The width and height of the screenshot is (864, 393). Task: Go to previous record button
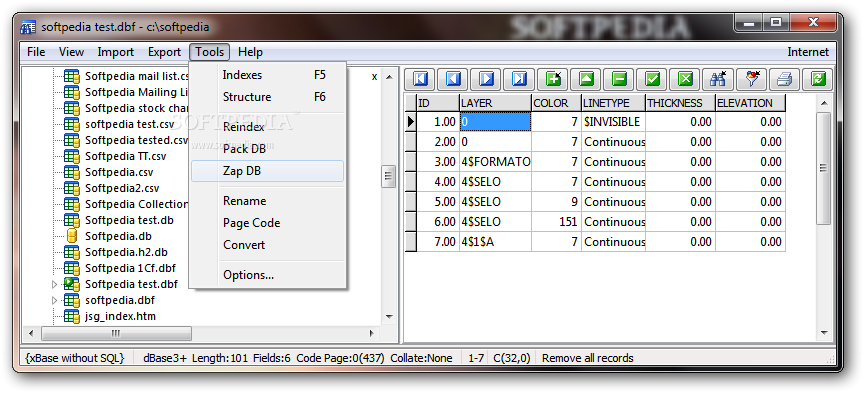pyautogui.click(x=453, y=79)
